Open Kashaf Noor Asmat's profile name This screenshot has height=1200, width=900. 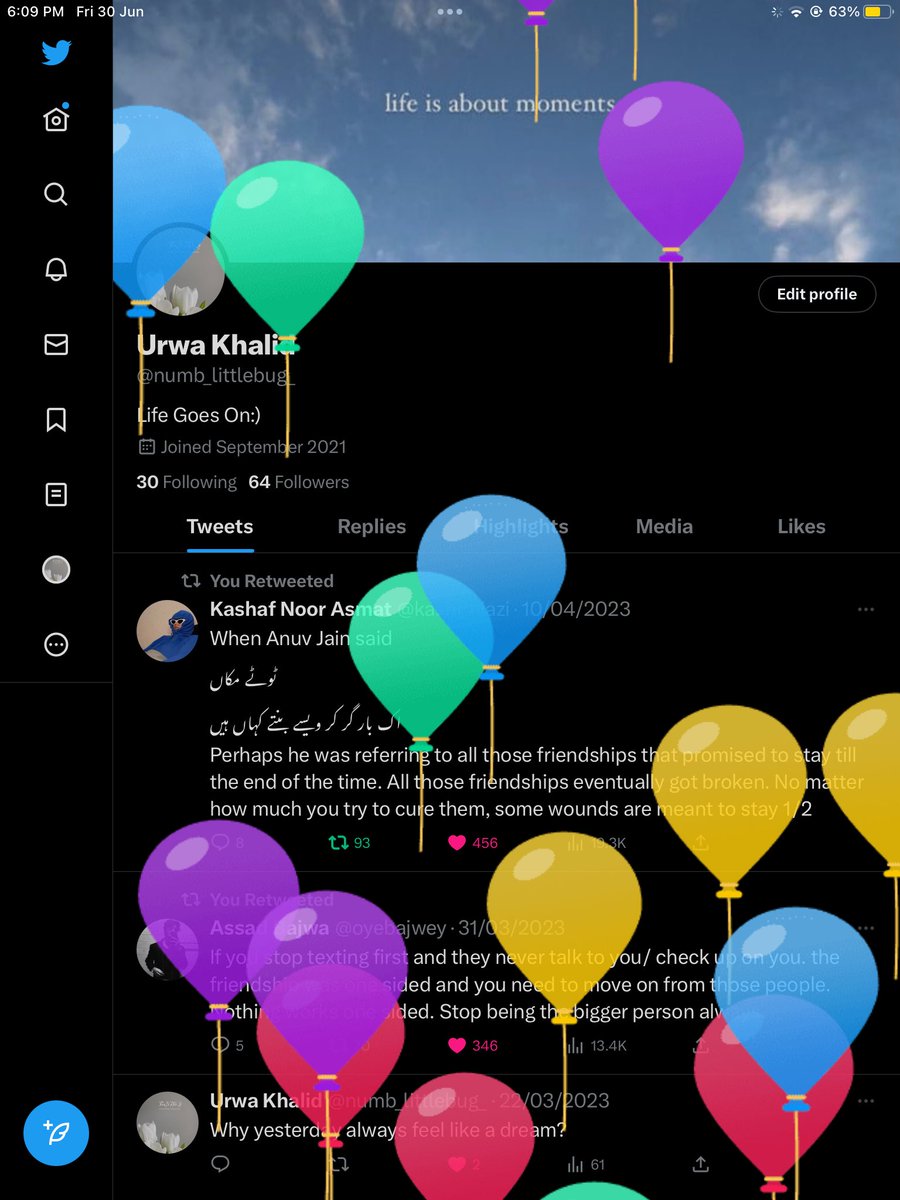302,609
